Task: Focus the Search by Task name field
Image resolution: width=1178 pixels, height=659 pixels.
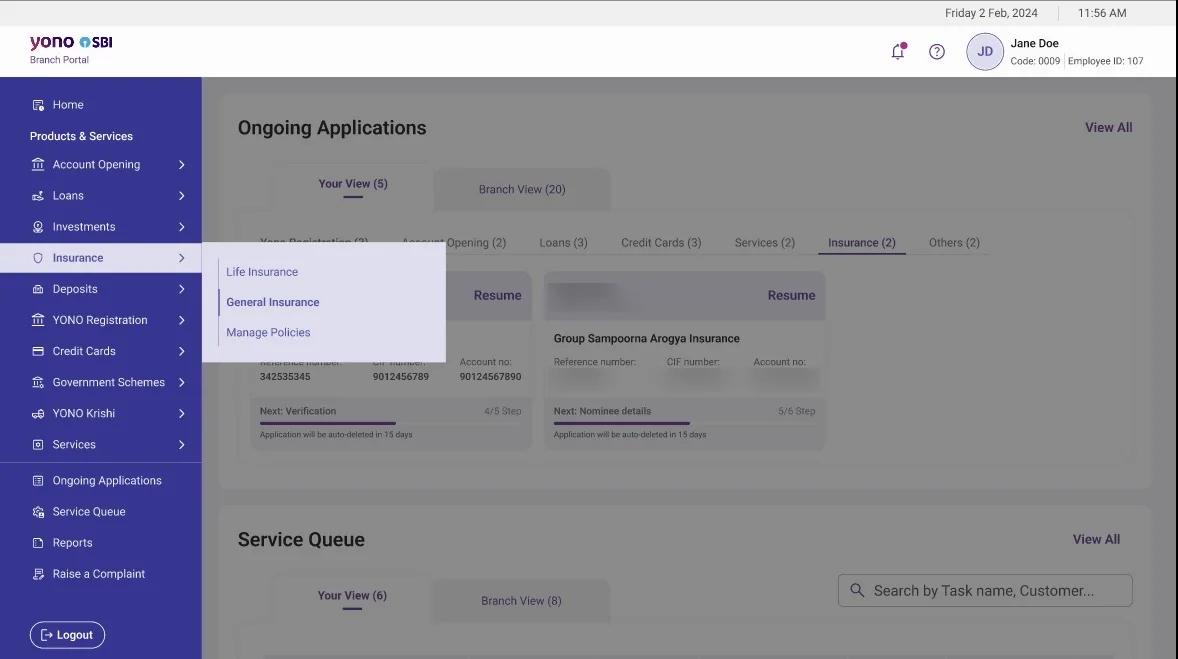Action: tap(985, 591)
